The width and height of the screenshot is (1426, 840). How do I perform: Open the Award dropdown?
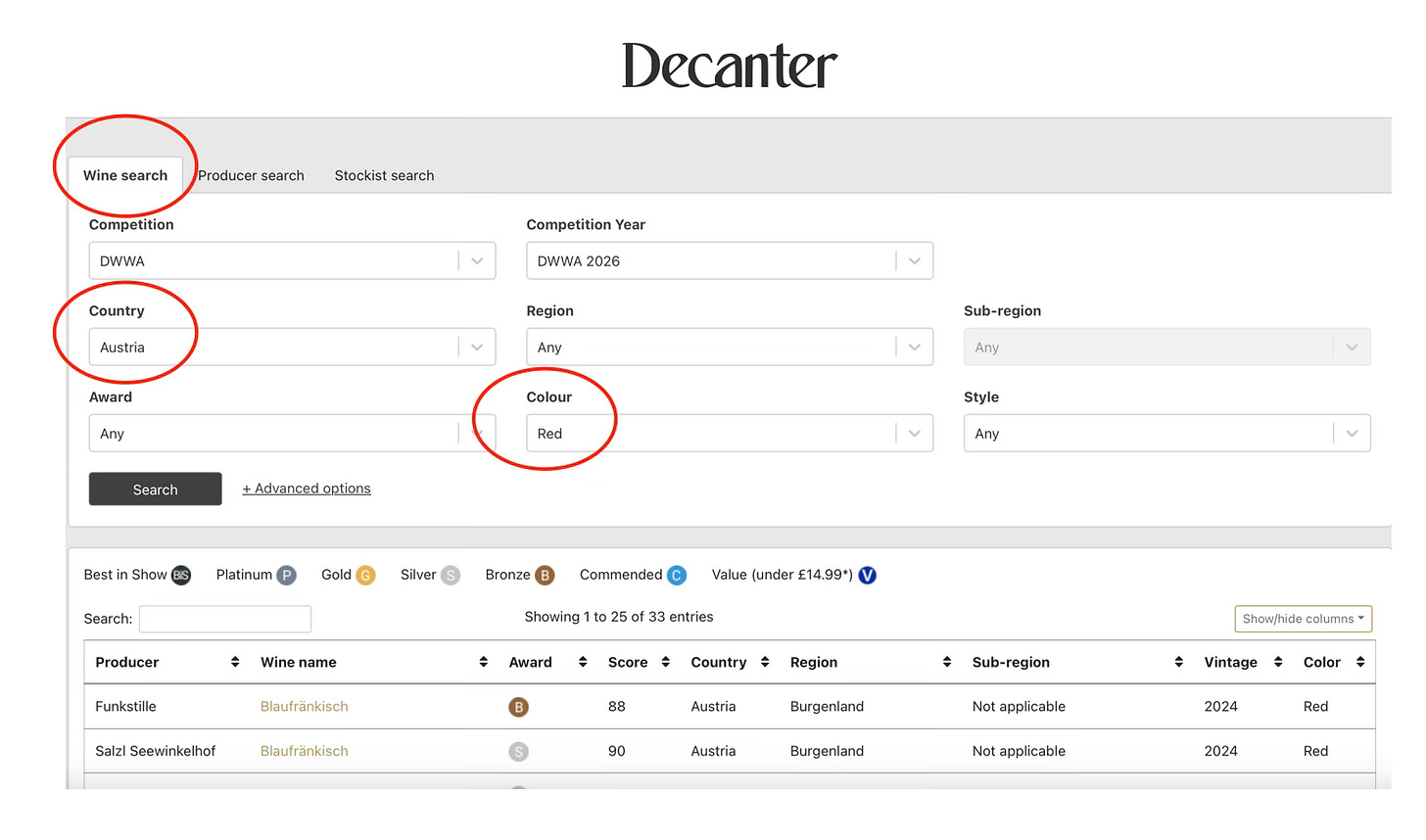(x=292, y=434)
